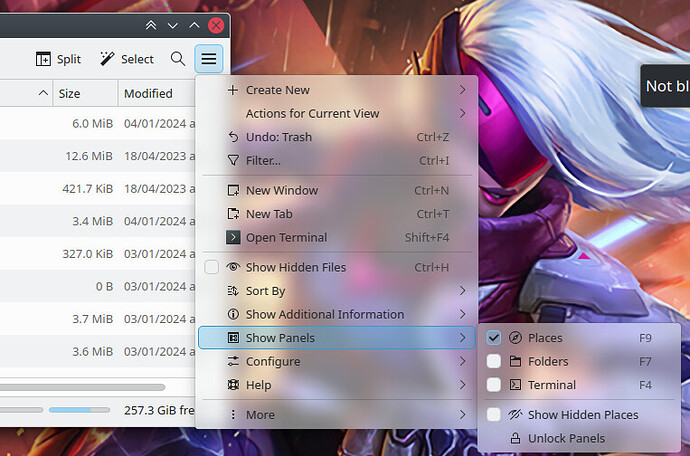Expand the Create New submenu
The width and height of the screenshot is (690, 456).
click(x=462, y=90)
